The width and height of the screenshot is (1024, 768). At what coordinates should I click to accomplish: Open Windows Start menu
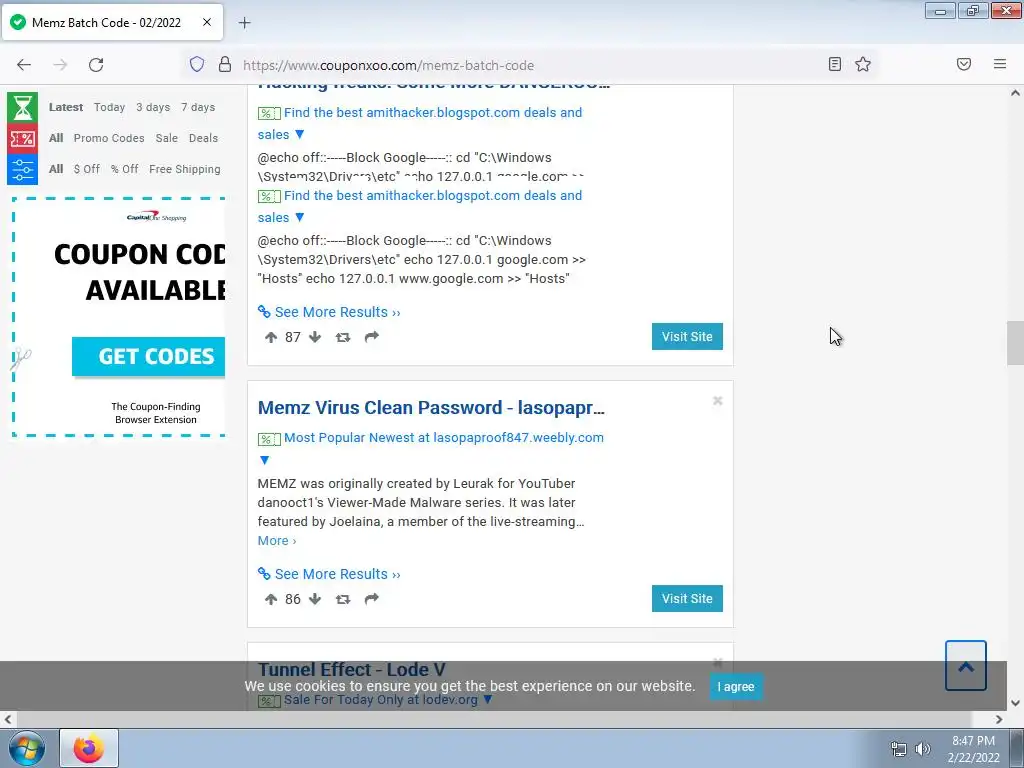(26, 748)
